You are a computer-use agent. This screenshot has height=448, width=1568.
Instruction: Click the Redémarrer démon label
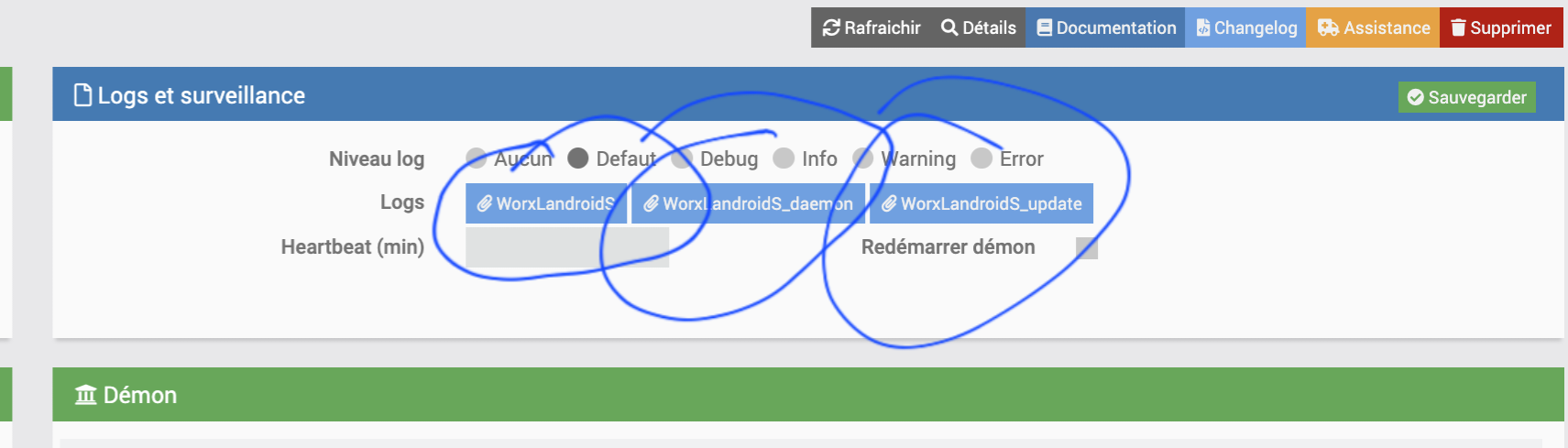click(x=948, y=247)
